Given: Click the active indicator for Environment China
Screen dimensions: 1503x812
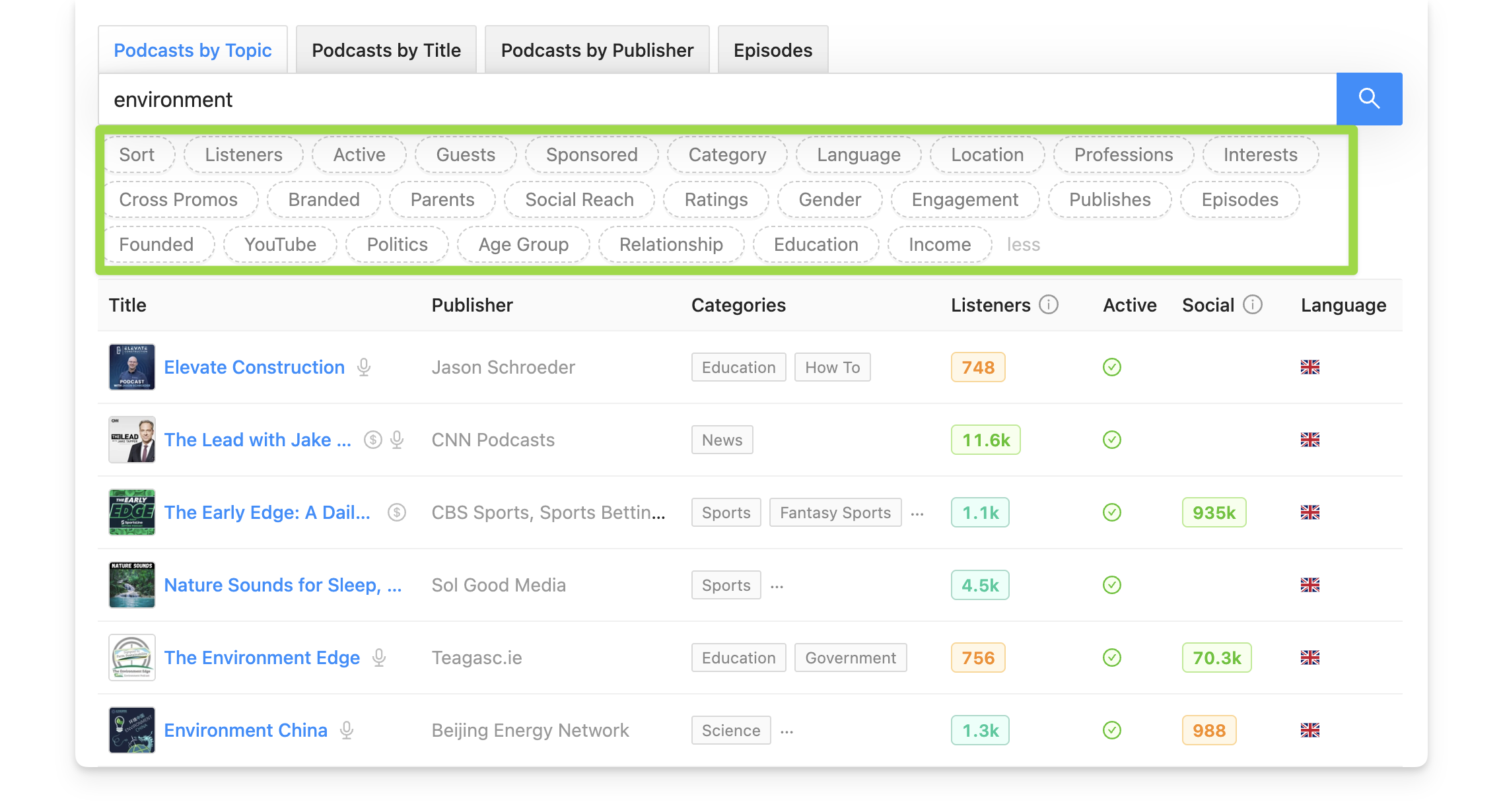Looking at the screenshot, I should (x=1111, y=730).
